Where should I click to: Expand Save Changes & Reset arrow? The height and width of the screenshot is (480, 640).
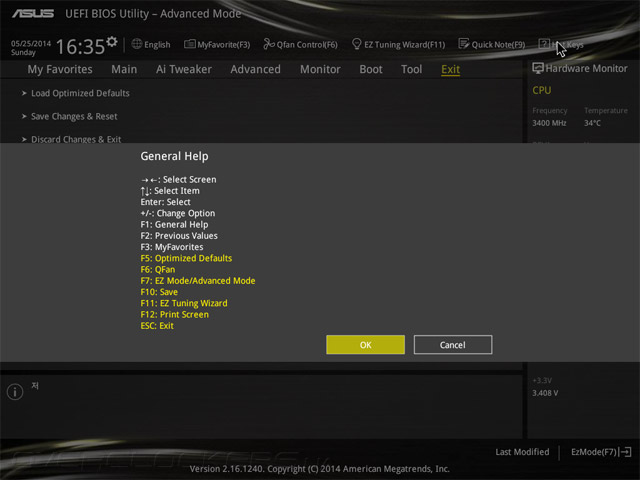coord(24,116)
